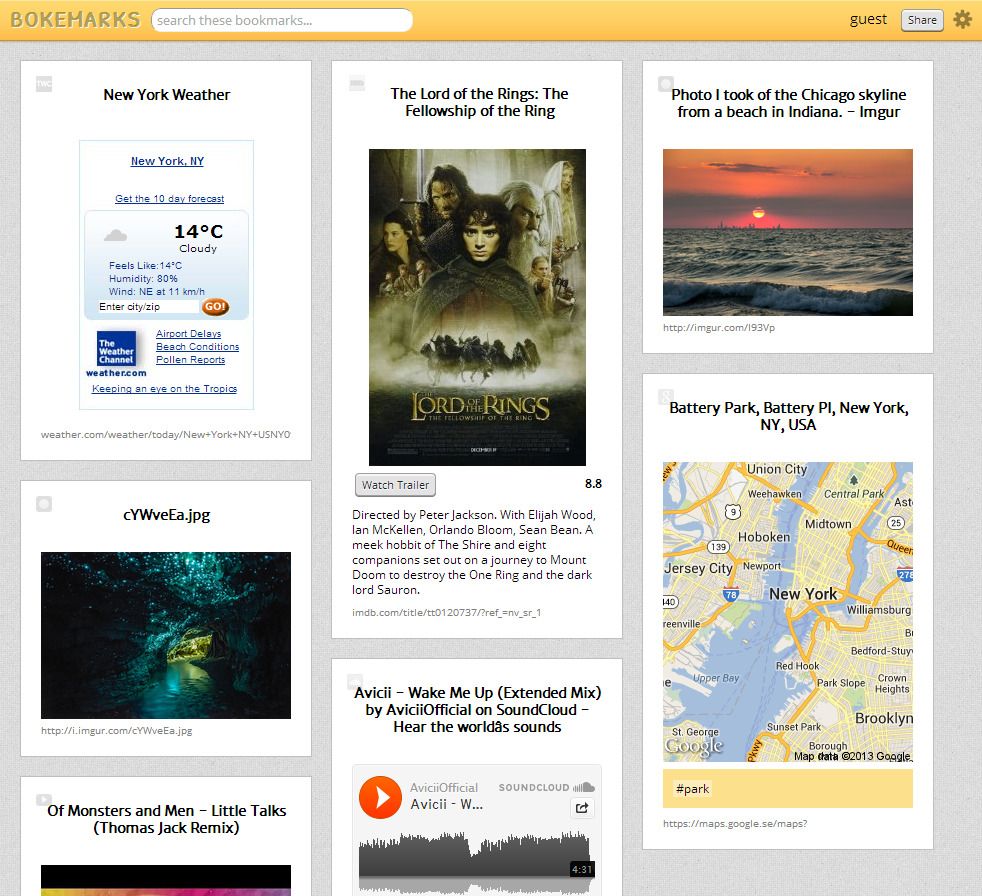Click the Watch Trailer button
982x896 pixels.
click(x=395, y=484)
